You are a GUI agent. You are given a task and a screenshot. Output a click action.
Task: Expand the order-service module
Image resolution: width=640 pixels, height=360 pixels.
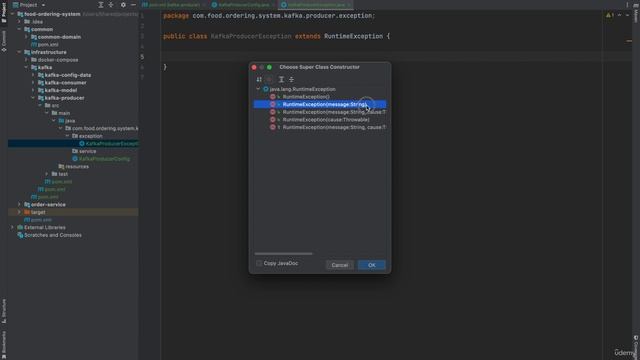[x=19, y=204]
